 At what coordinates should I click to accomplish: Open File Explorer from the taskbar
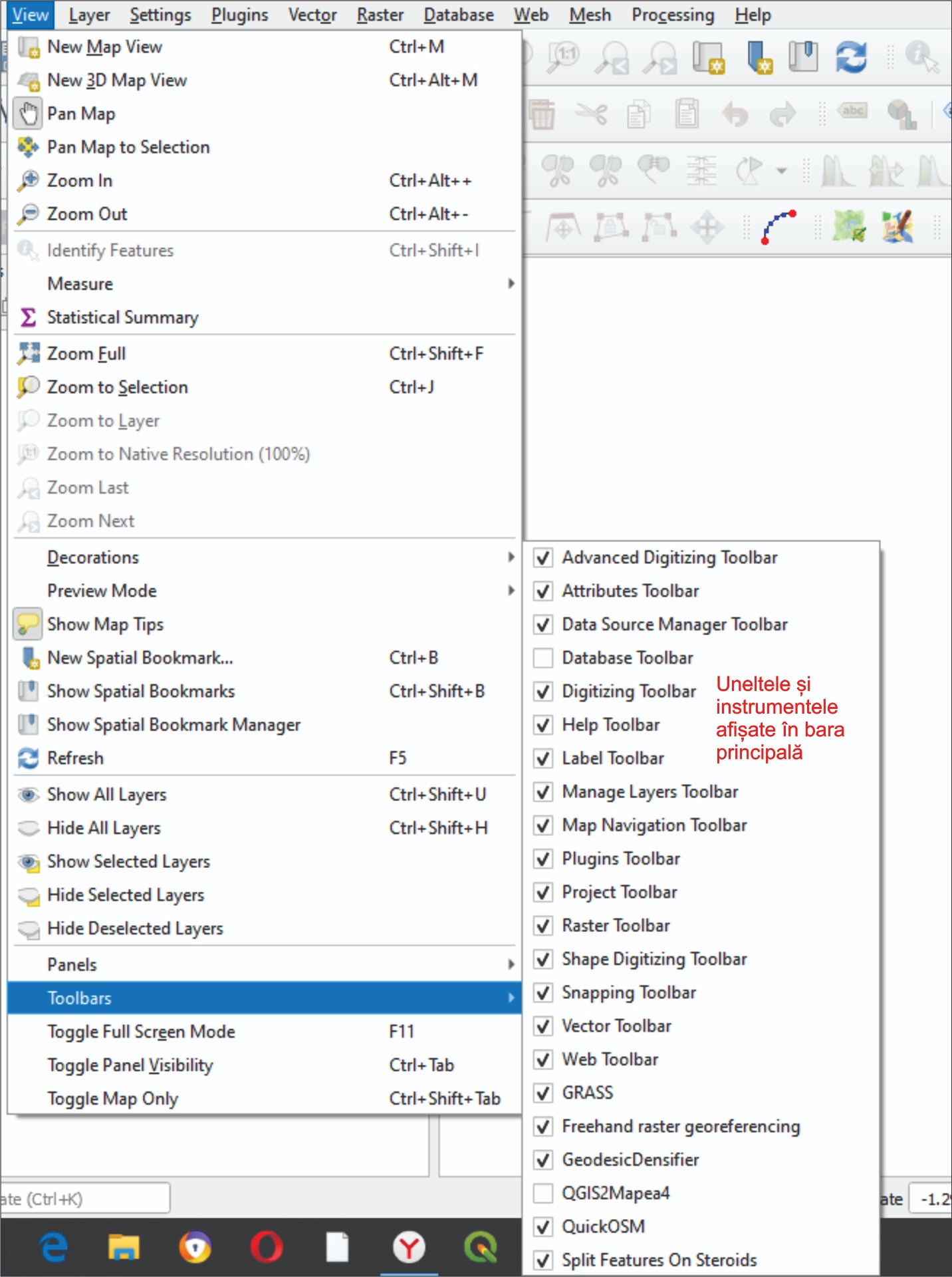pos(124,1248)
